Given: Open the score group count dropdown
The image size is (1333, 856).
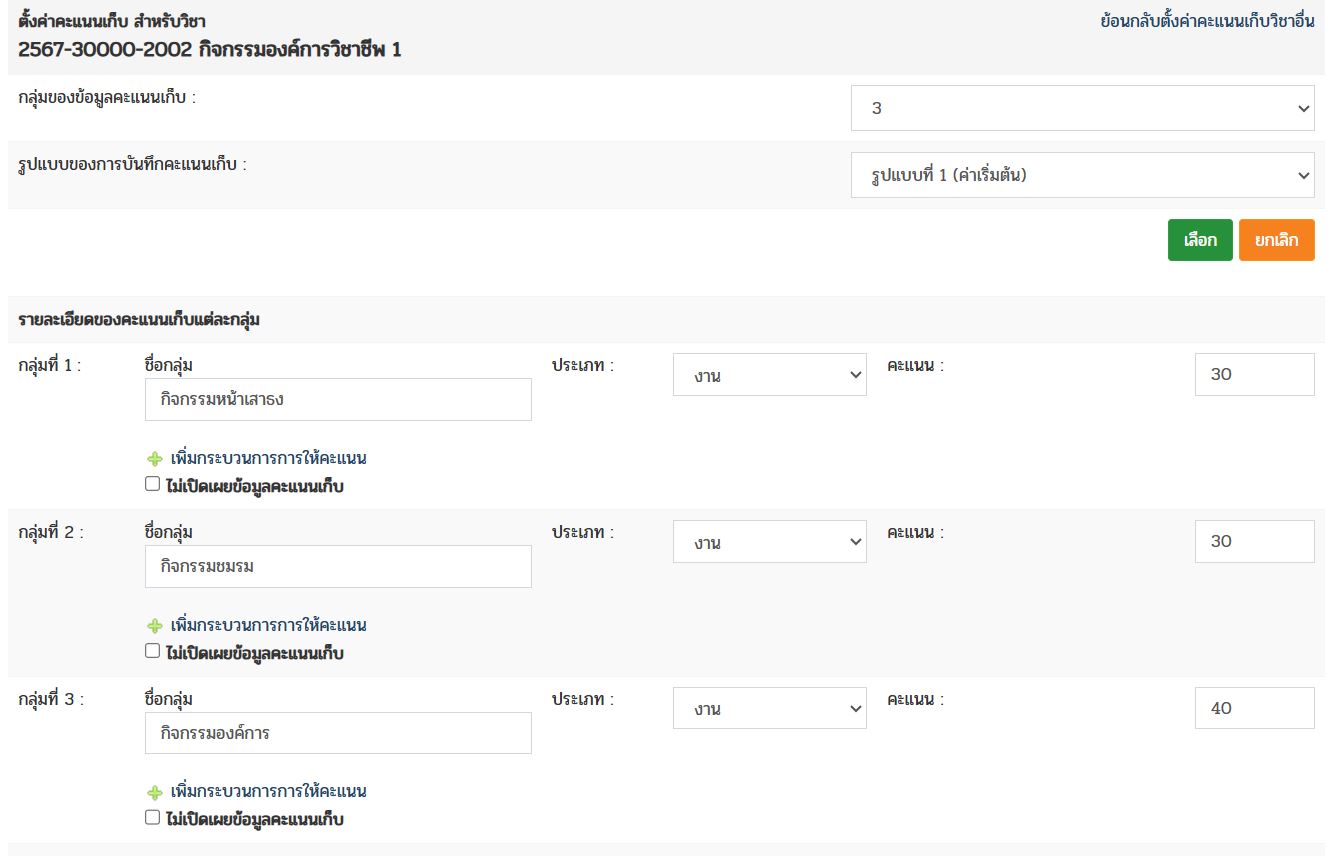Looking at the screenshot, I should (x=1082, y=108).
